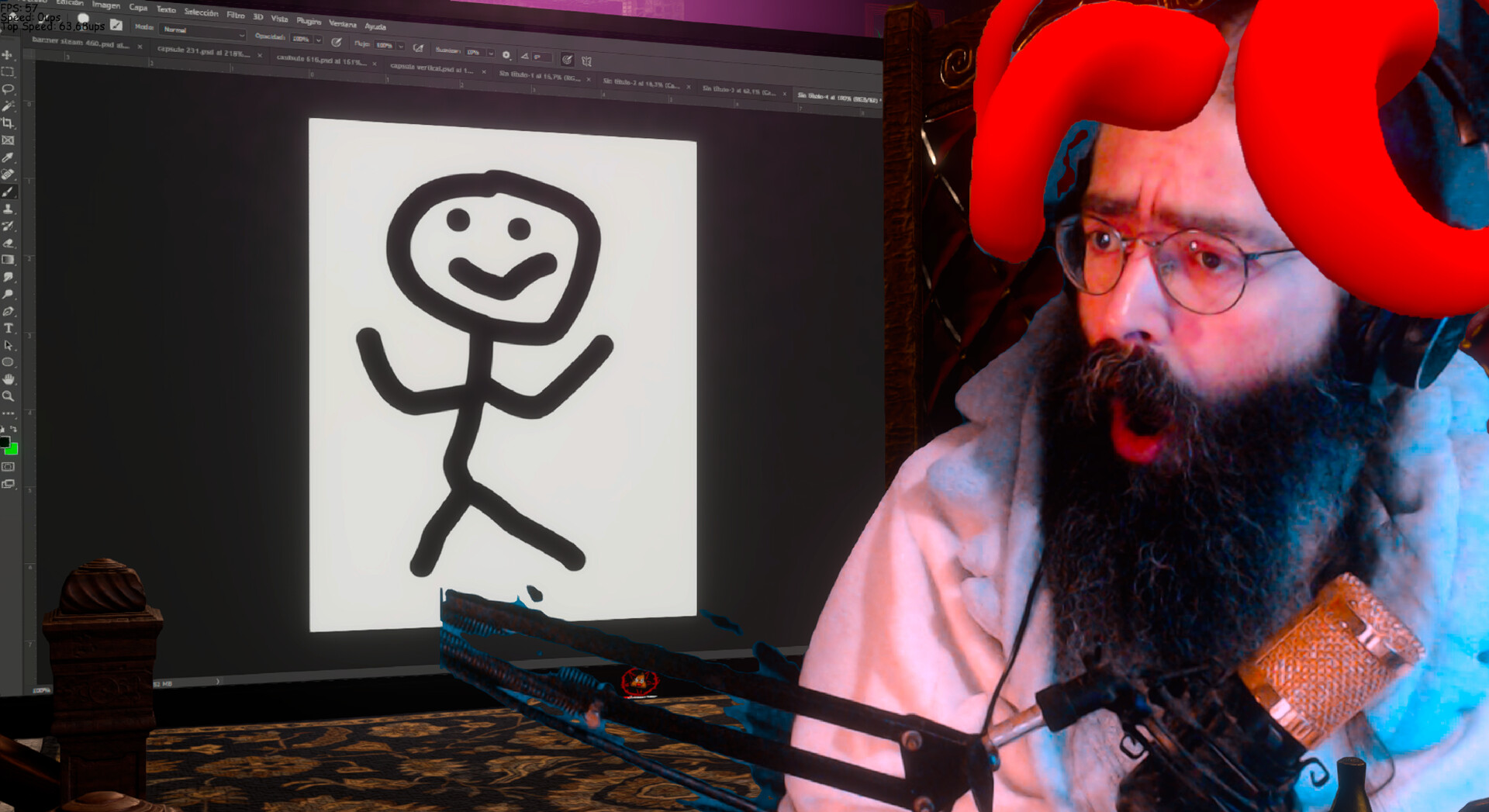Toggle the brush settings panel button
The width and height of the screenshot is (1489, 812).
click(x=116, y=25)
